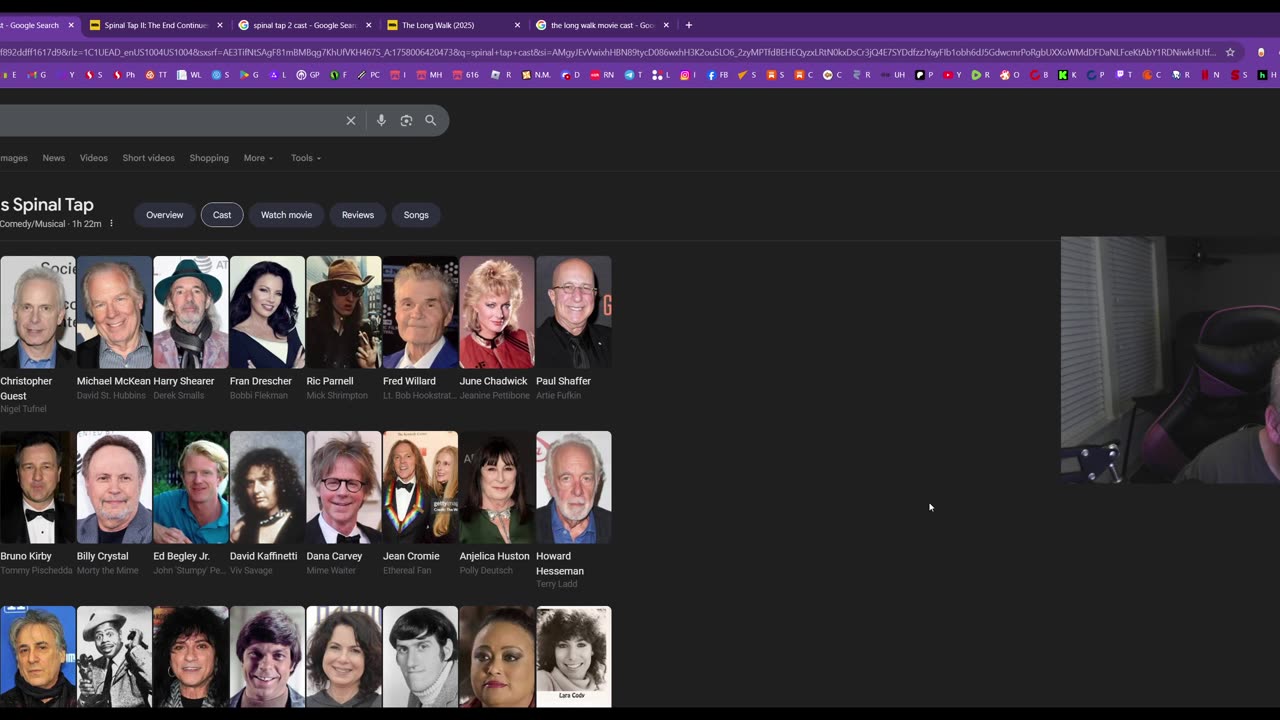The width and height of the screenshot is (1280, 720).
Task: Open the FB Facebook bookmark
Action: pos(717,75)
